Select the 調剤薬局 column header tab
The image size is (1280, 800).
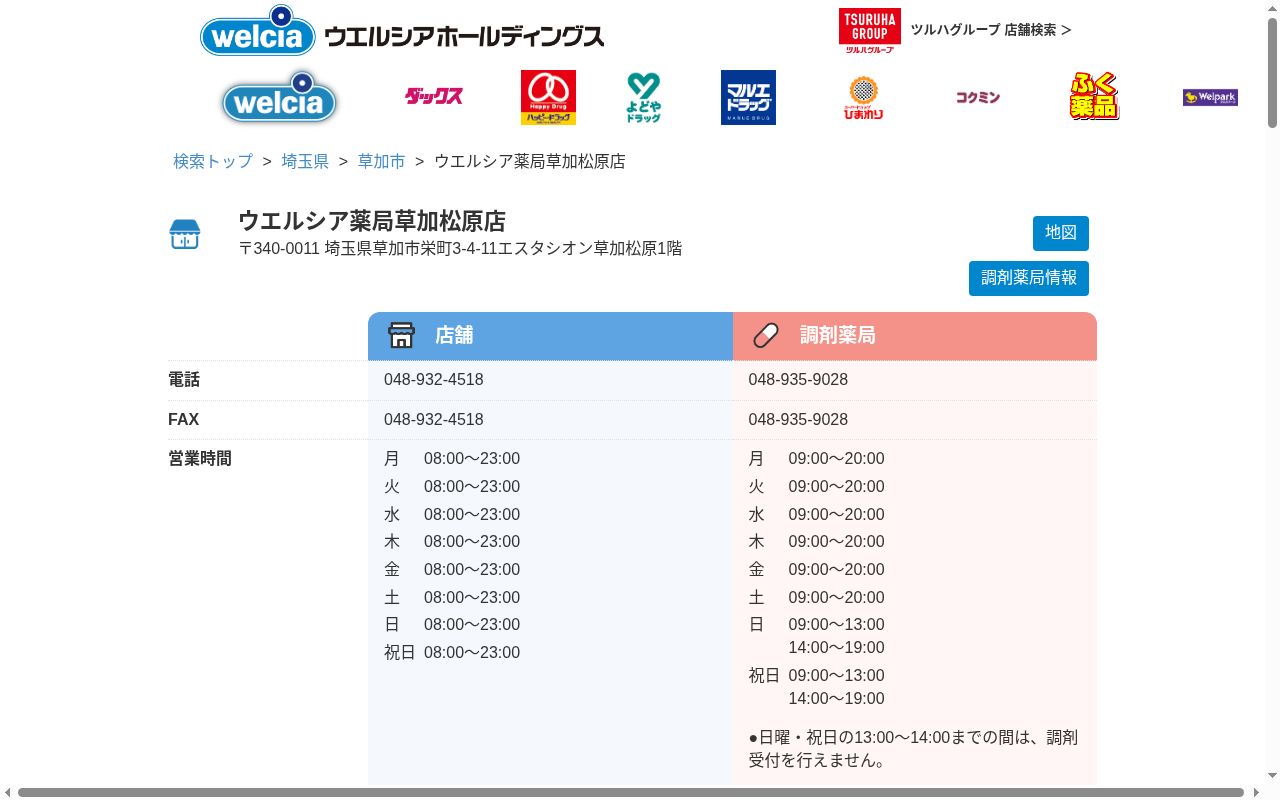[915, 336]
